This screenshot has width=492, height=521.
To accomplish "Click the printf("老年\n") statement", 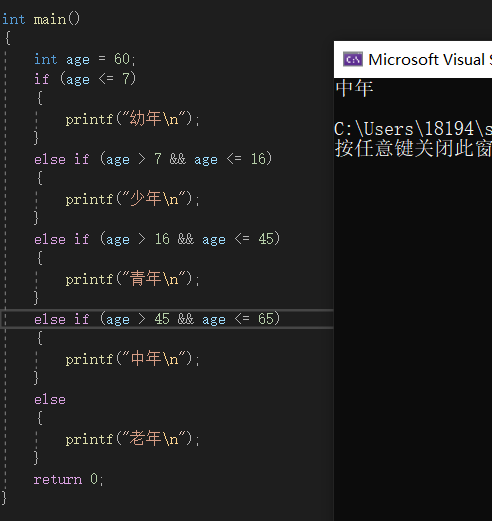I will tap(132, 439).
